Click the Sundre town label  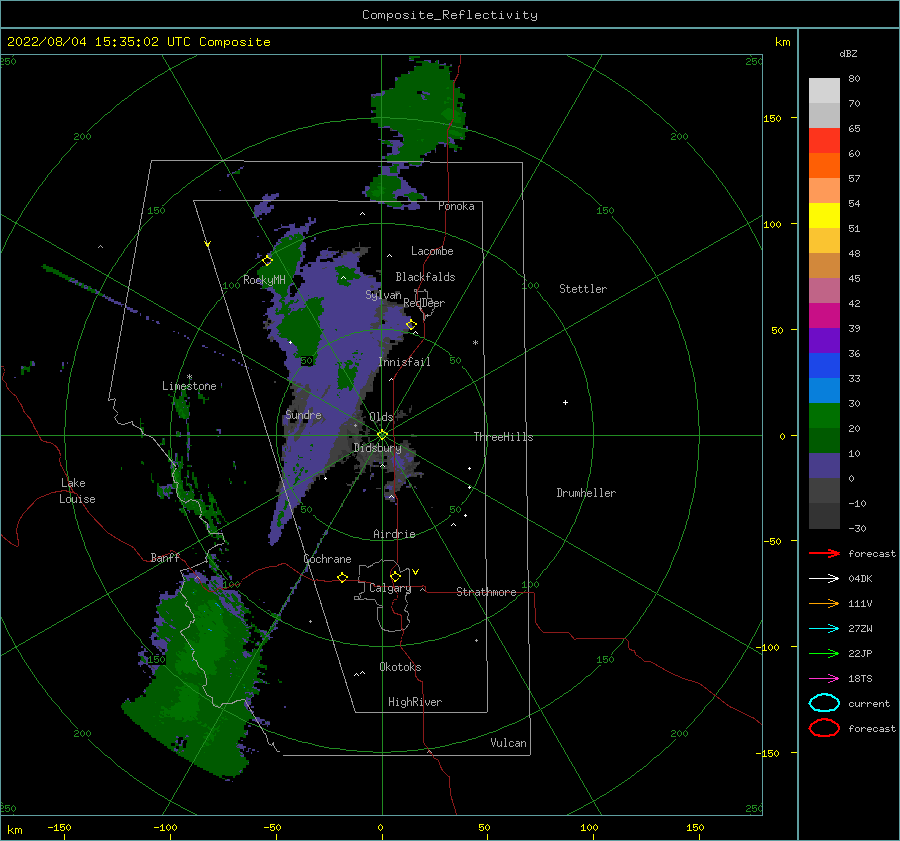(x=303, y=414)
